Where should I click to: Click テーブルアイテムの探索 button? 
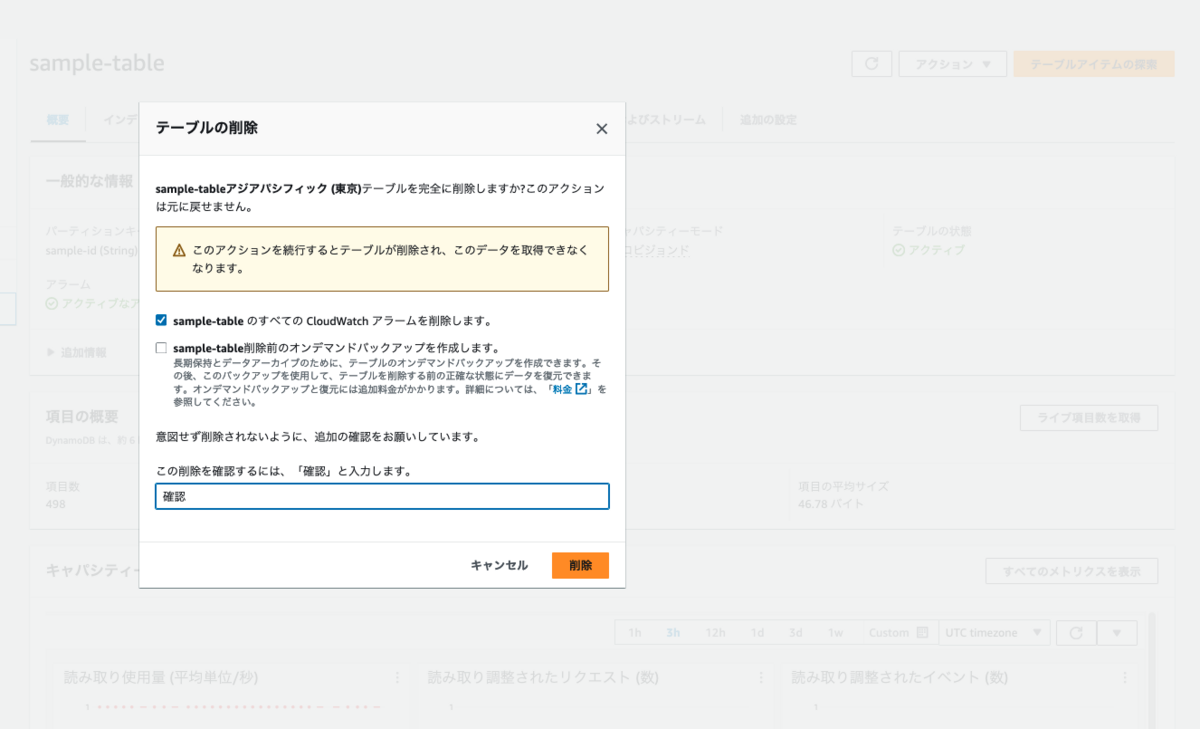(1094, 64)
